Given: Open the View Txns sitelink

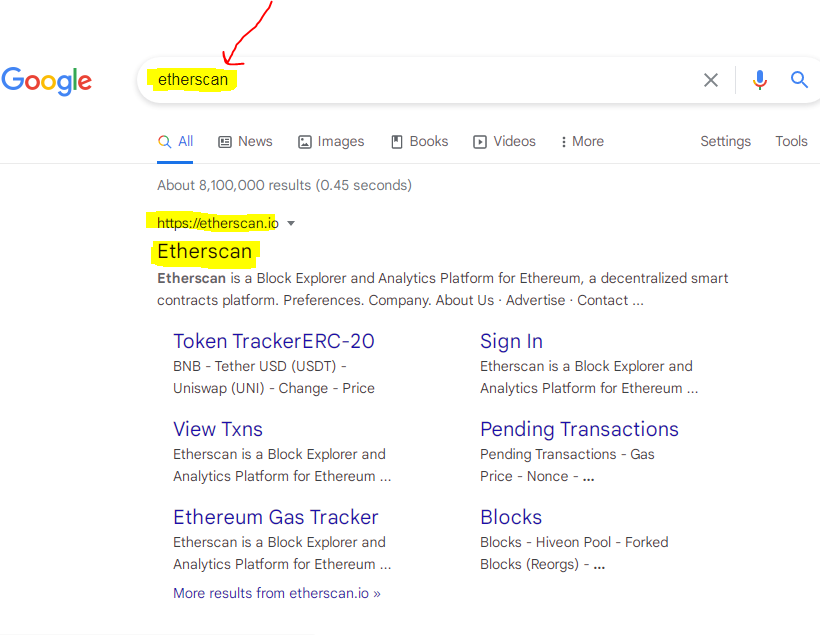Looking at the screenshot, I should click(x=218, y=429).
